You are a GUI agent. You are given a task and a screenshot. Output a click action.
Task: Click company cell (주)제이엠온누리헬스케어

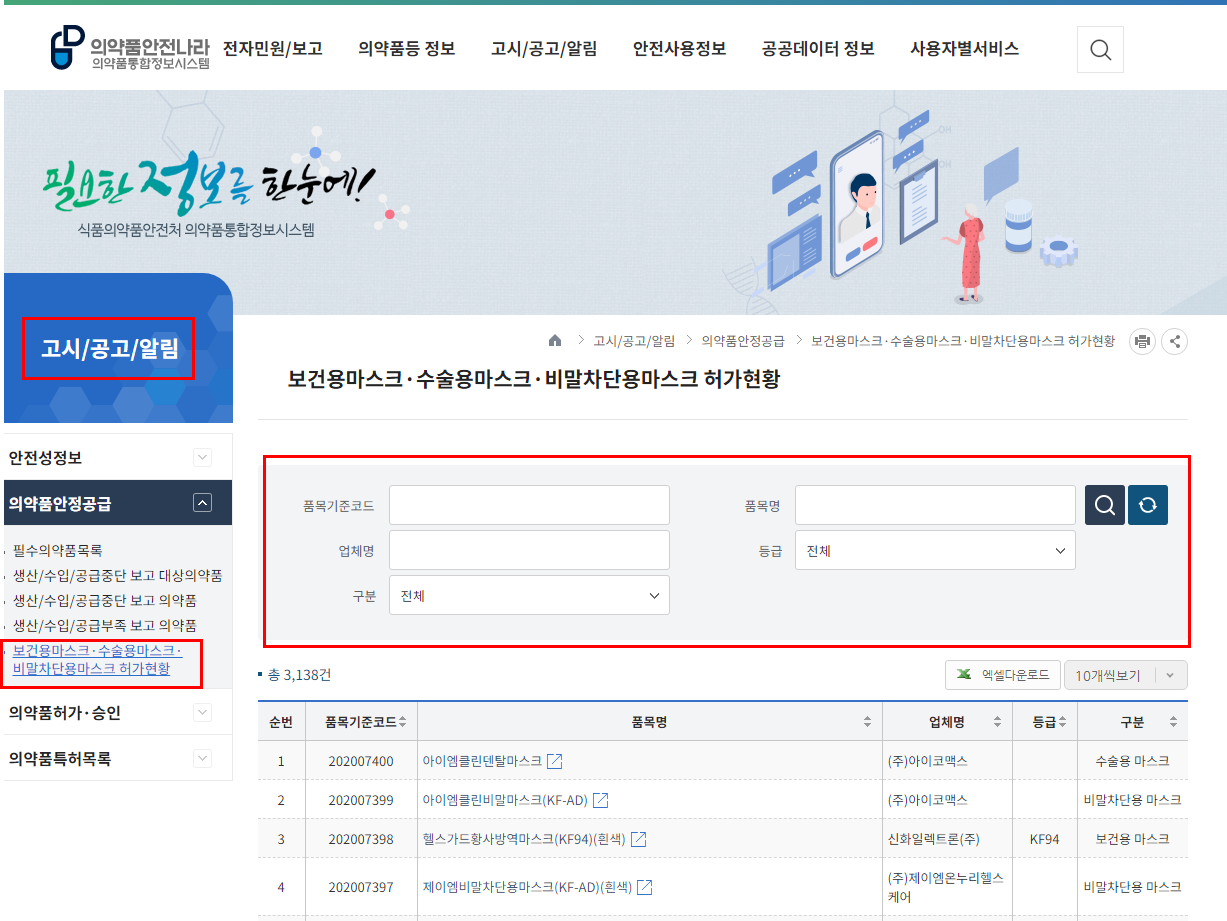coord(946,887)
